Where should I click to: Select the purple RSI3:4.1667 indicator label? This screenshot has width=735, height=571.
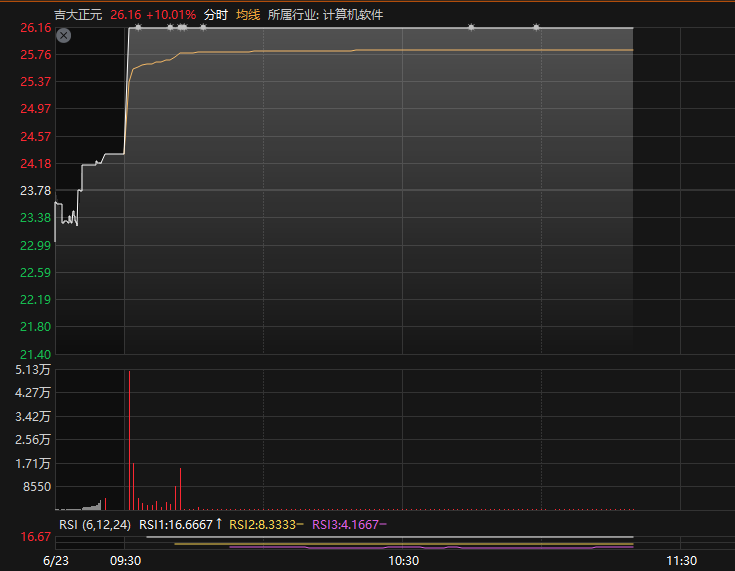(x=345, y=525)
